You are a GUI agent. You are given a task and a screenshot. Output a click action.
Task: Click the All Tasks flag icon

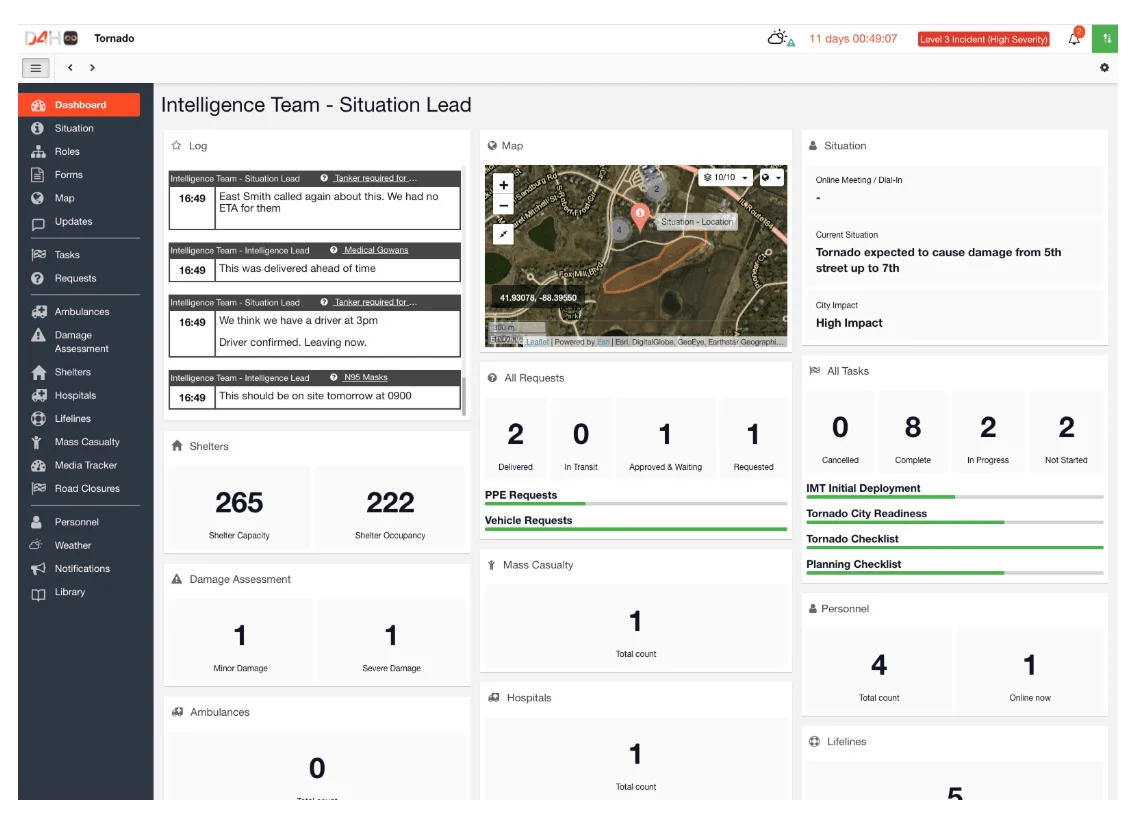pos(814,370)
